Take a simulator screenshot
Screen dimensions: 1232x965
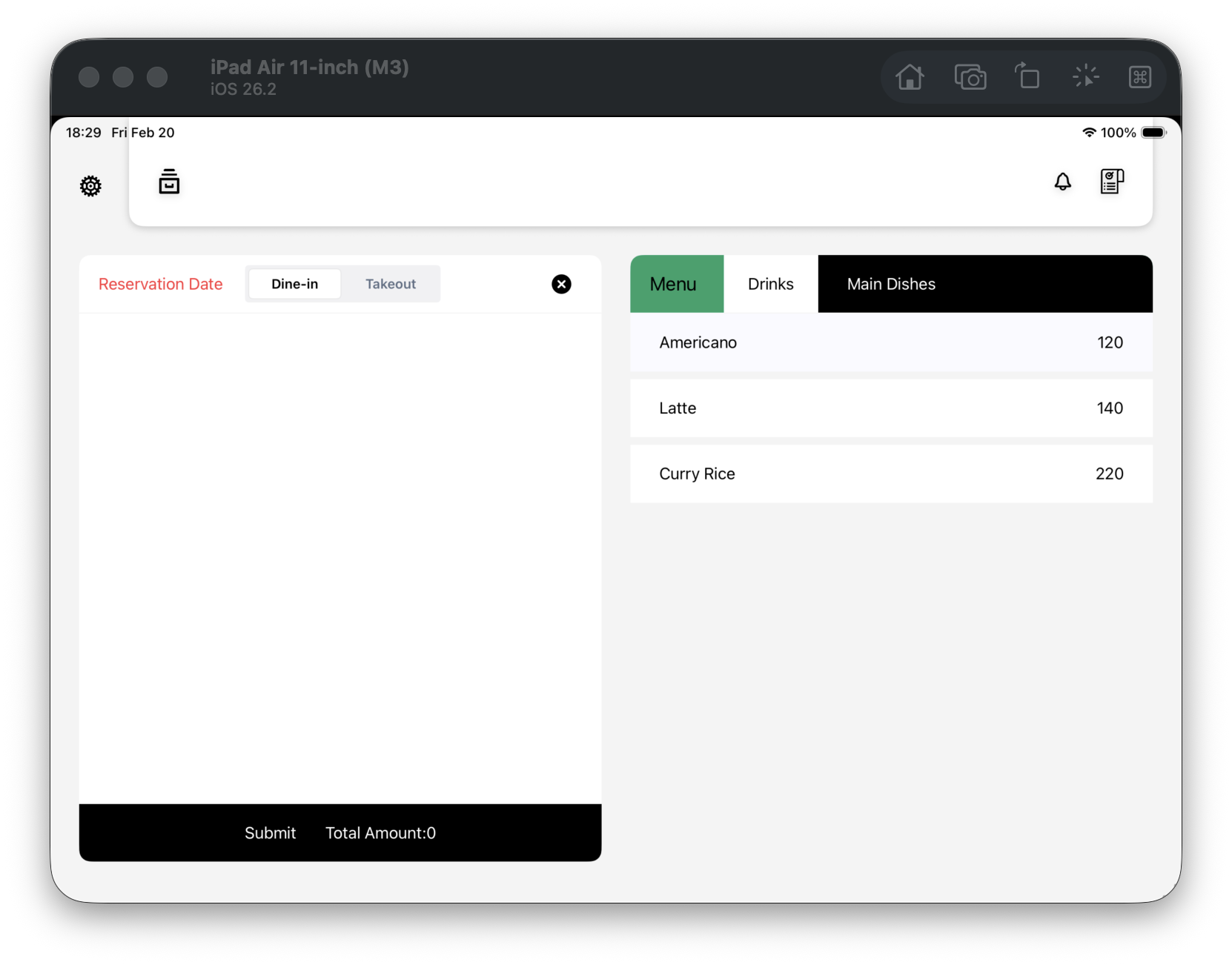coord(970,77)
